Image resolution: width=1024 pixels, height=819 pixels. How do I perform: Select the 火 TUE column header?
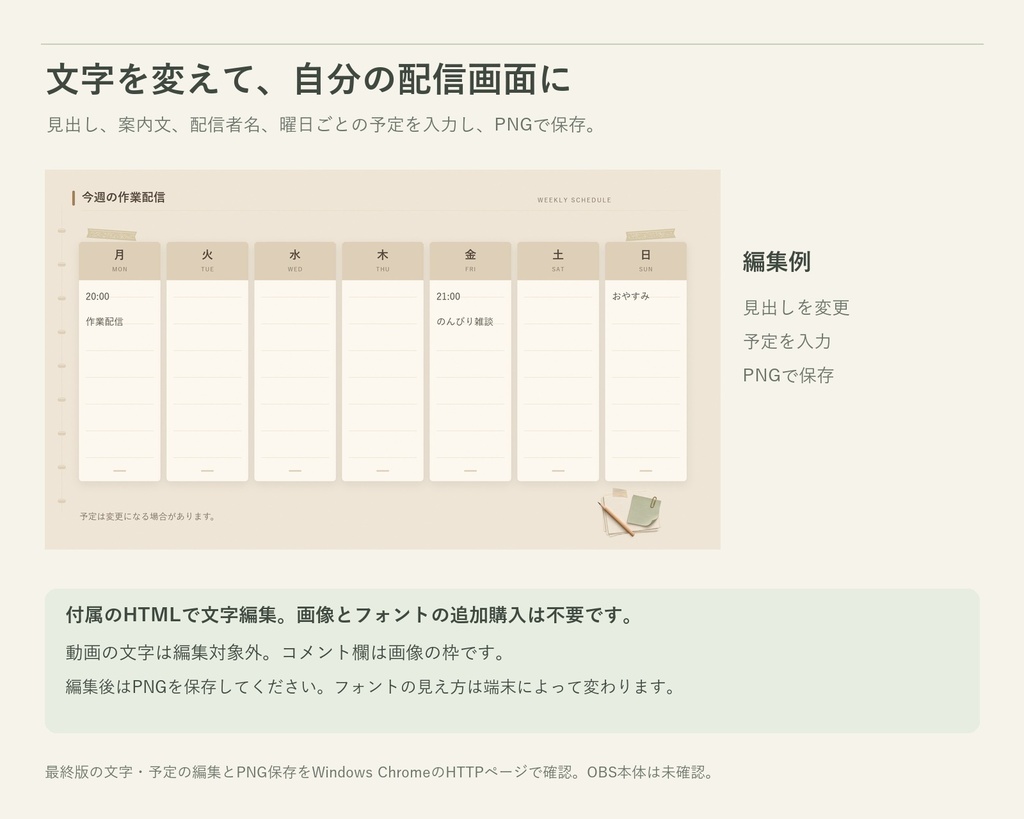click(207, 261)
